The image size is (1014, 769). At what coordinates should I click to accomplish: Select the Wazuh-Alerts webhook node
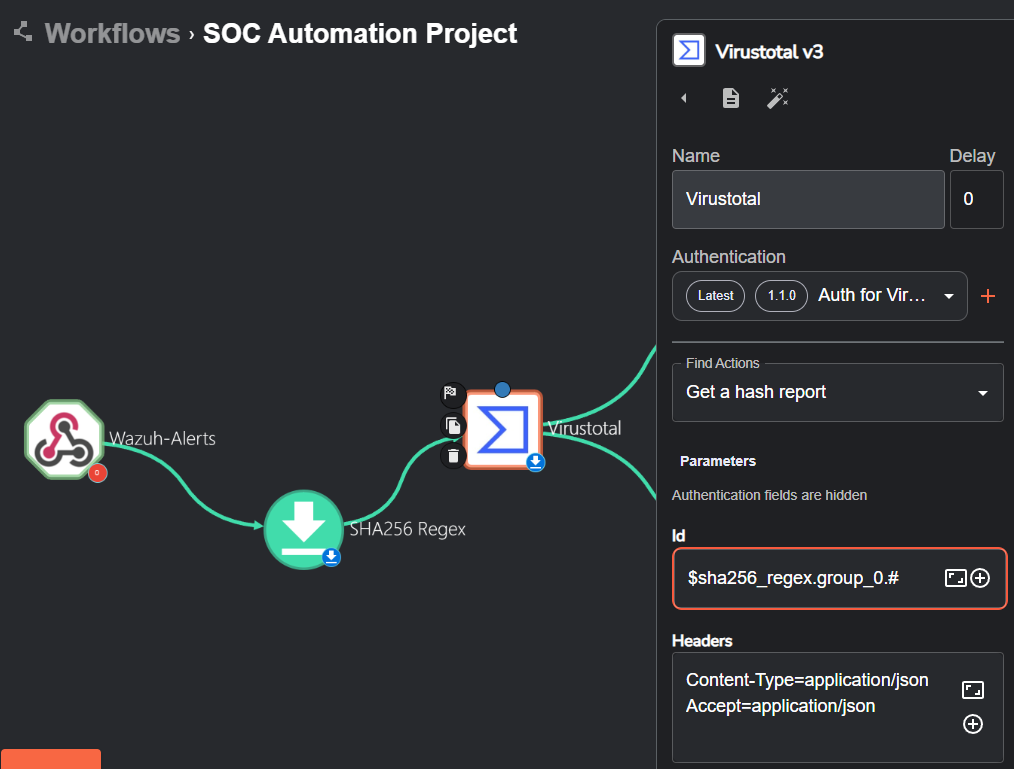pos(63,440)
